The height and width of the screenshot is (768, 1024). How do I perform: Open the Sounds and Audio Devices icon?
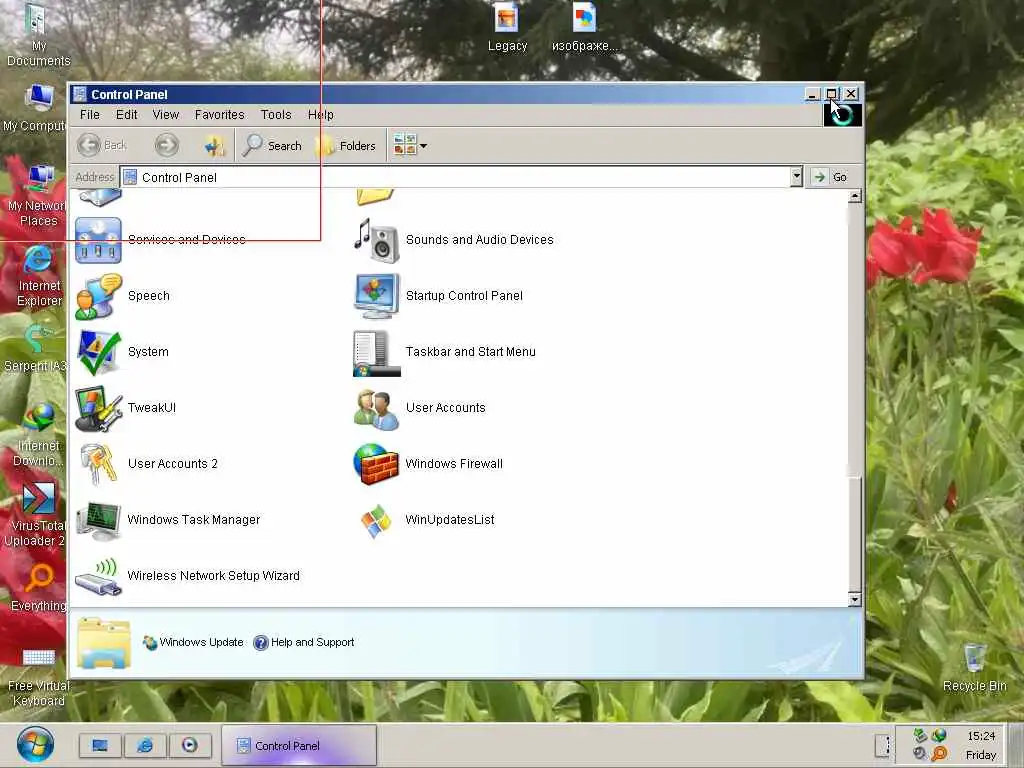376,240
